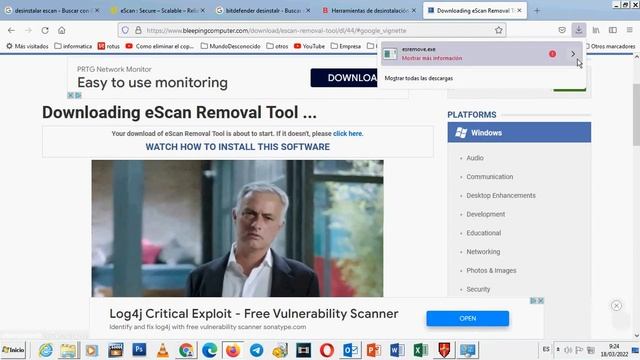Open Outlook from the taskbar
This screenshot has width=640, height=360.
[351, 350]
